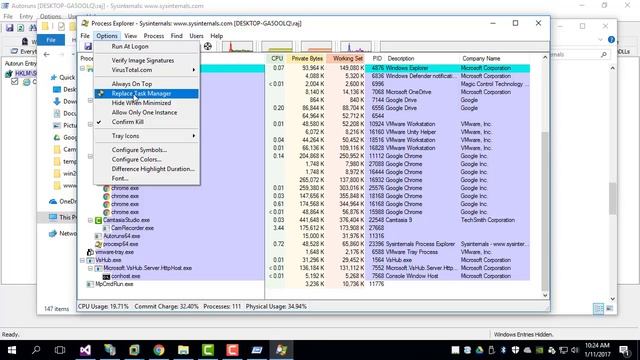Click the vmware-tray.exe process icon
This screenshot has height=360, width=640.
pos(90,252)
